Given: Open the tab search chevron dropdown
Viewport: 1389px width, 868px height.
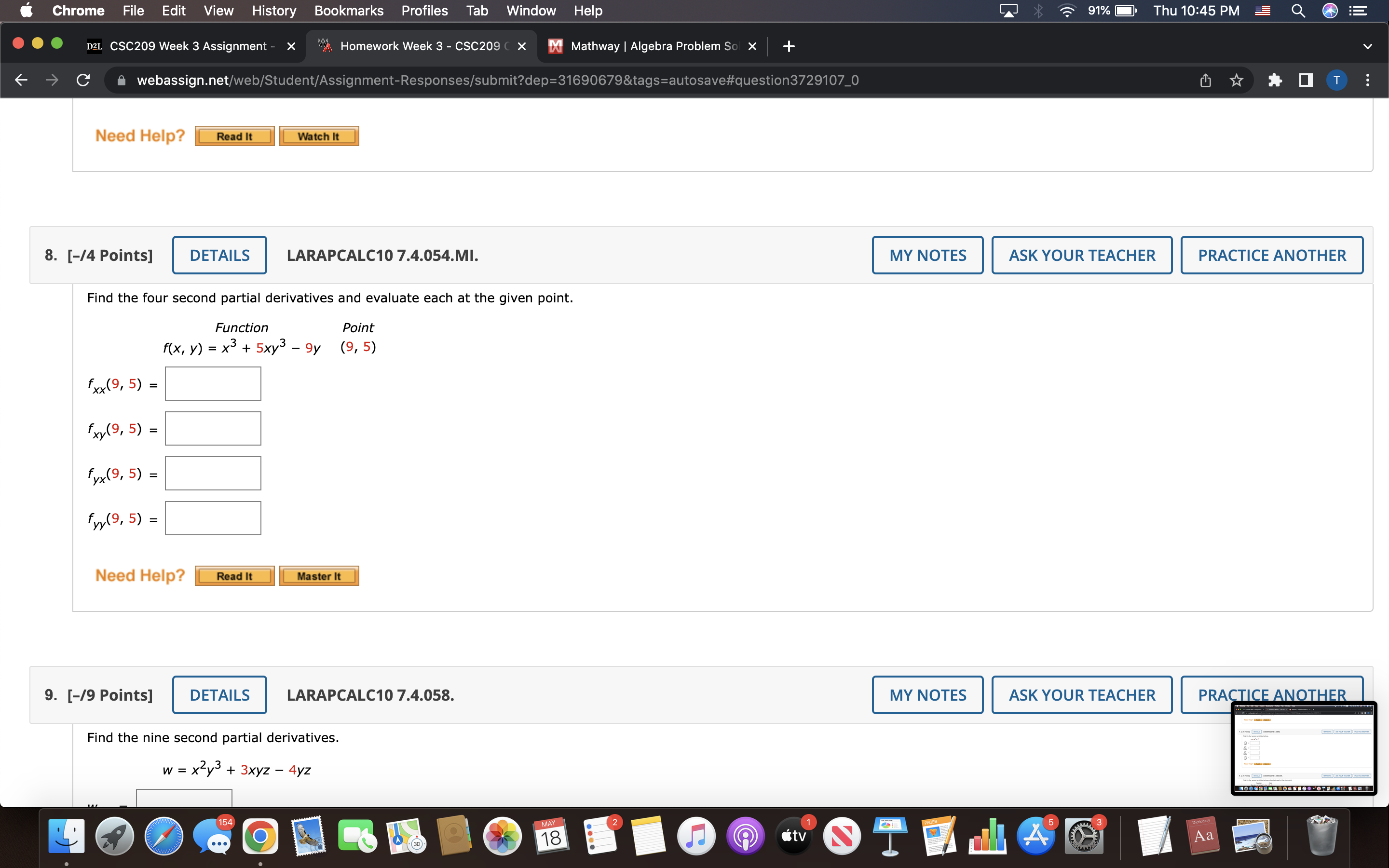Looking at the screenshot, I should pos(1368,46).
